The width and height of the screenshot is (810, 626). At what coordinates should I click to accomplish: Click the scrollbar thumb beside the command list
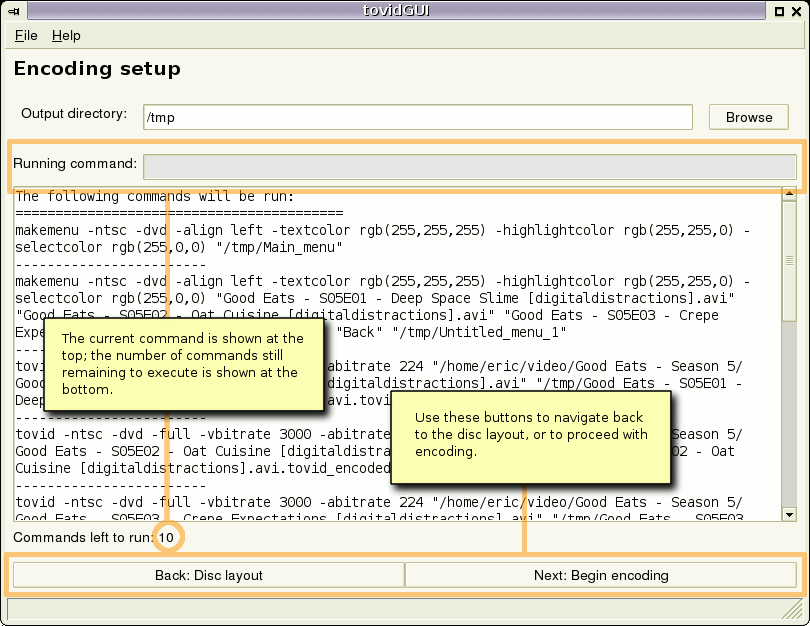789,260
